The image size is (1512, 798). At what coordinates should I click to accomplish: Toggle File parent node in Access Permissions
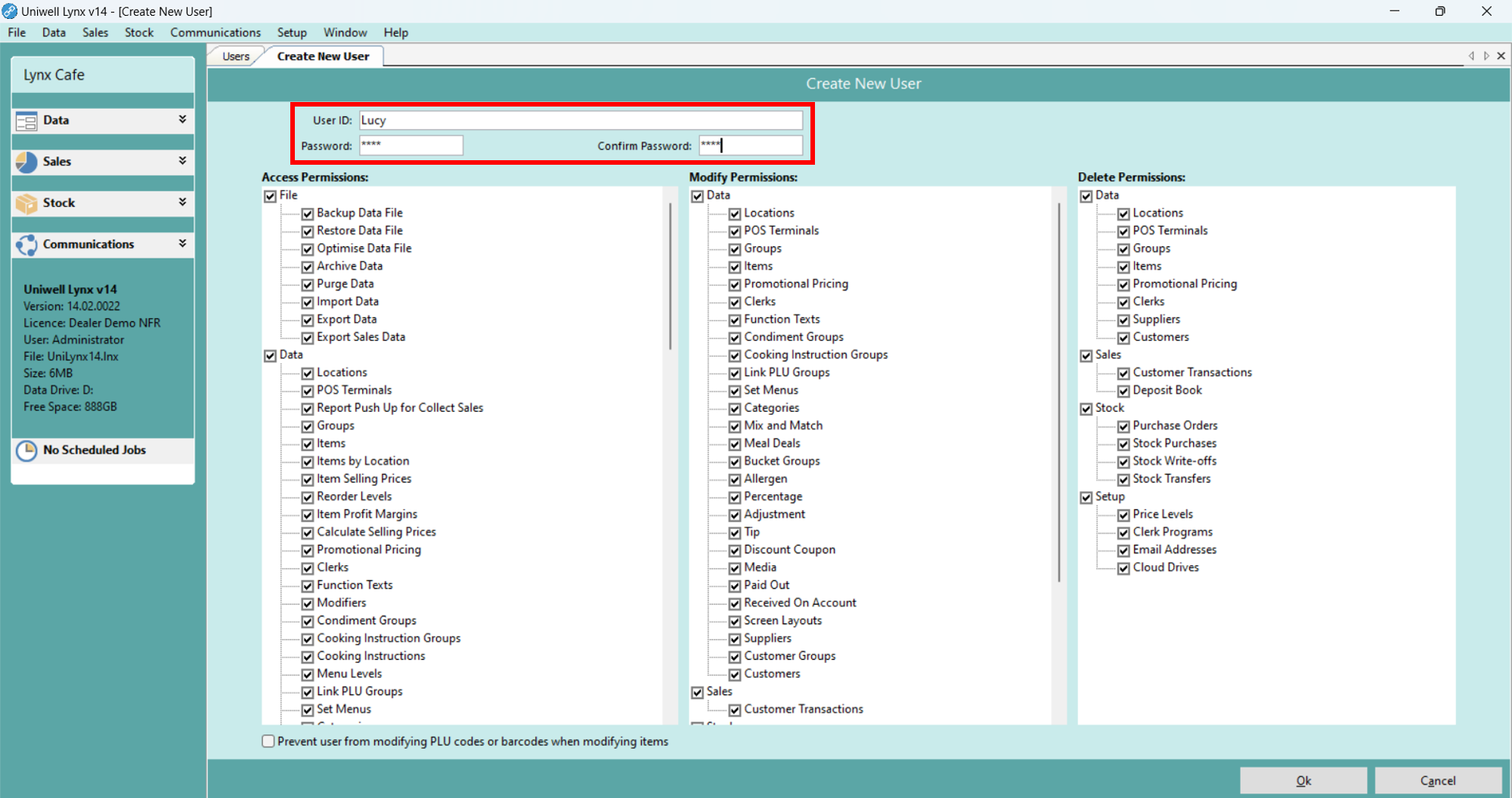(270, 196)
